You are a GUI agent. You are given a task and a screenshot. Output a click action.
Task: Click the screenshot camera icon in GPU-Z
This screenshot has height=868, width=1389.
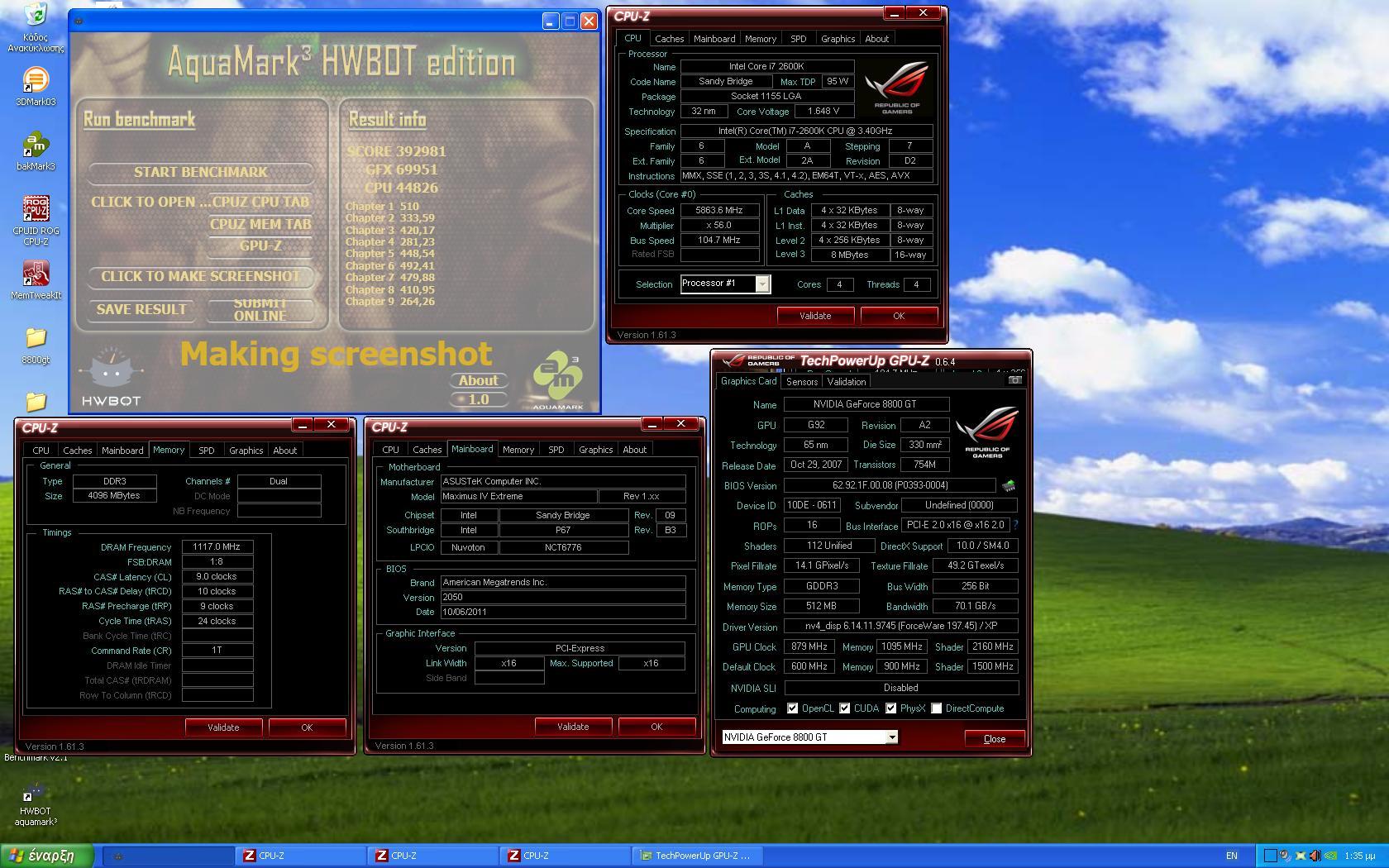point(1014,380)
